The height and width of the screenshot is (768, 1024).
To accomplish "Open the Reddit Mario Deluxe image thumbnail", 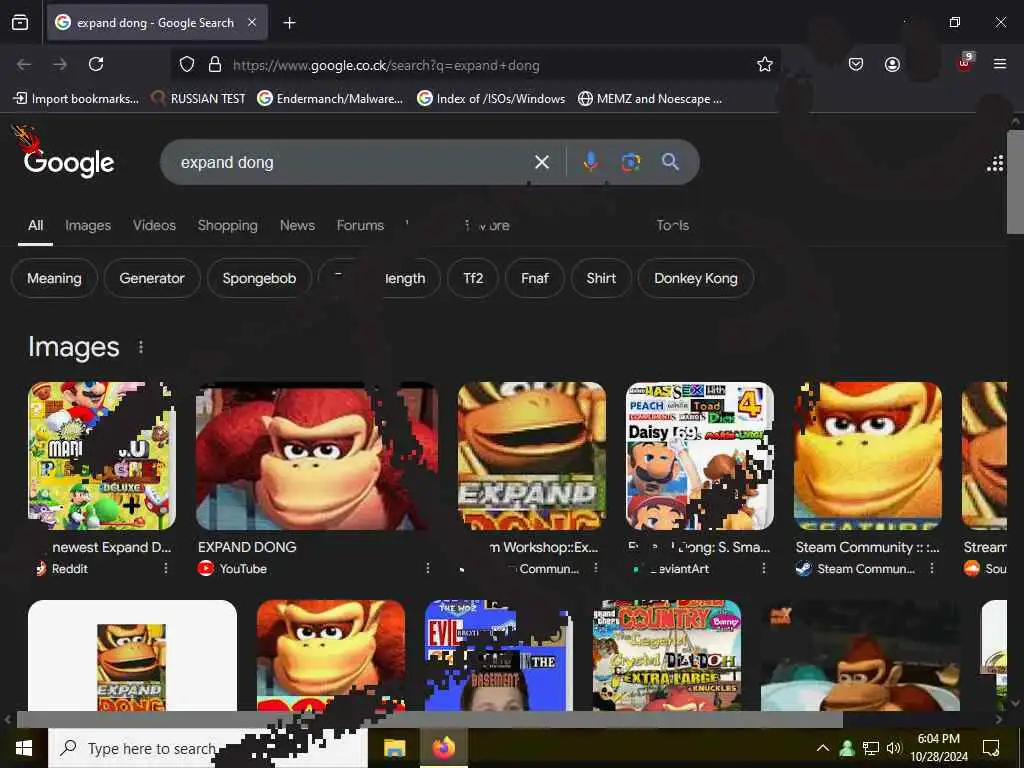I will tap(102, 456).
